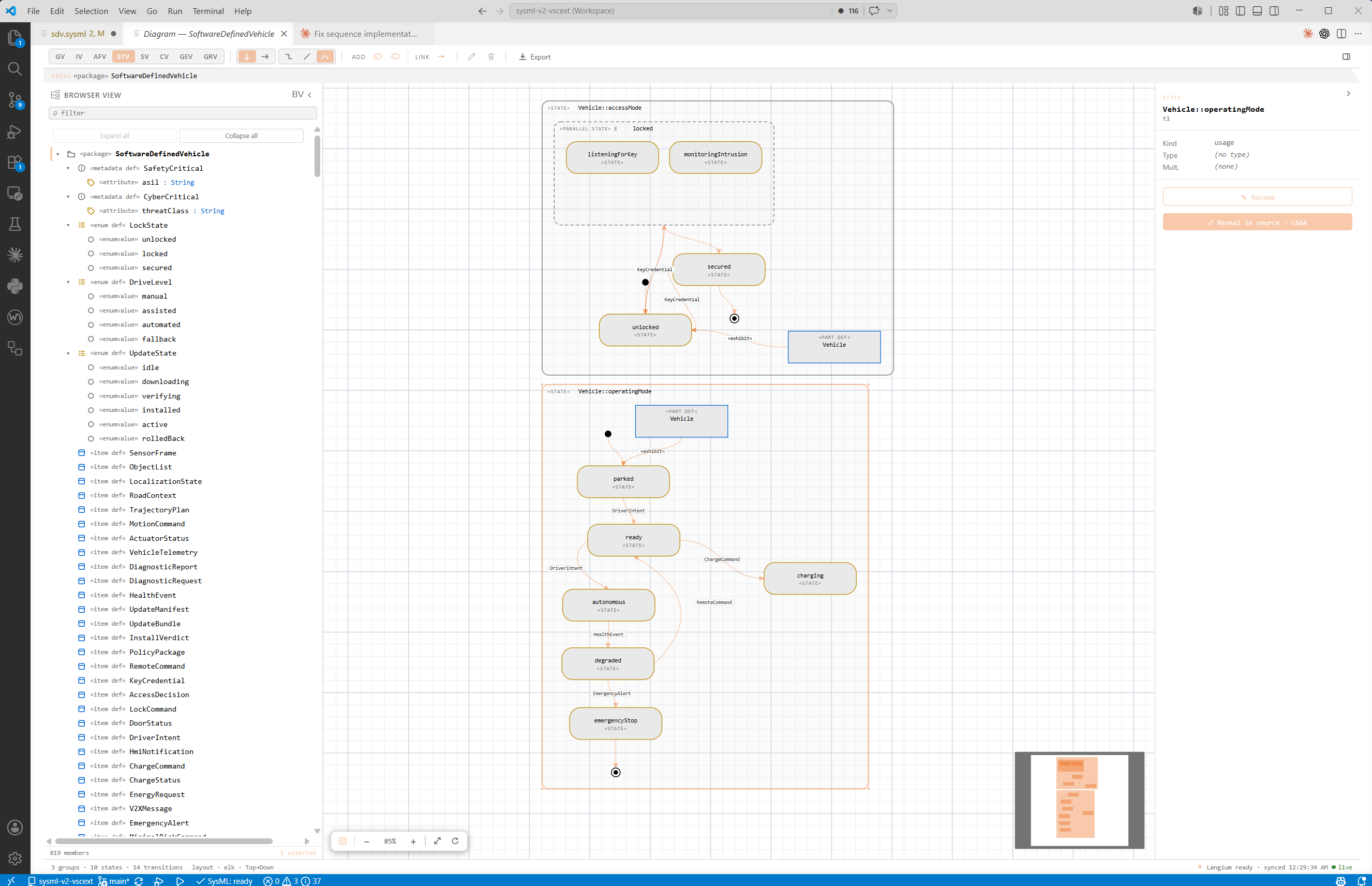The height and width of the screenshot is (886, 1372).
Task: Collapse the UpdateState enum def node
Action: [x=68, y=353]
